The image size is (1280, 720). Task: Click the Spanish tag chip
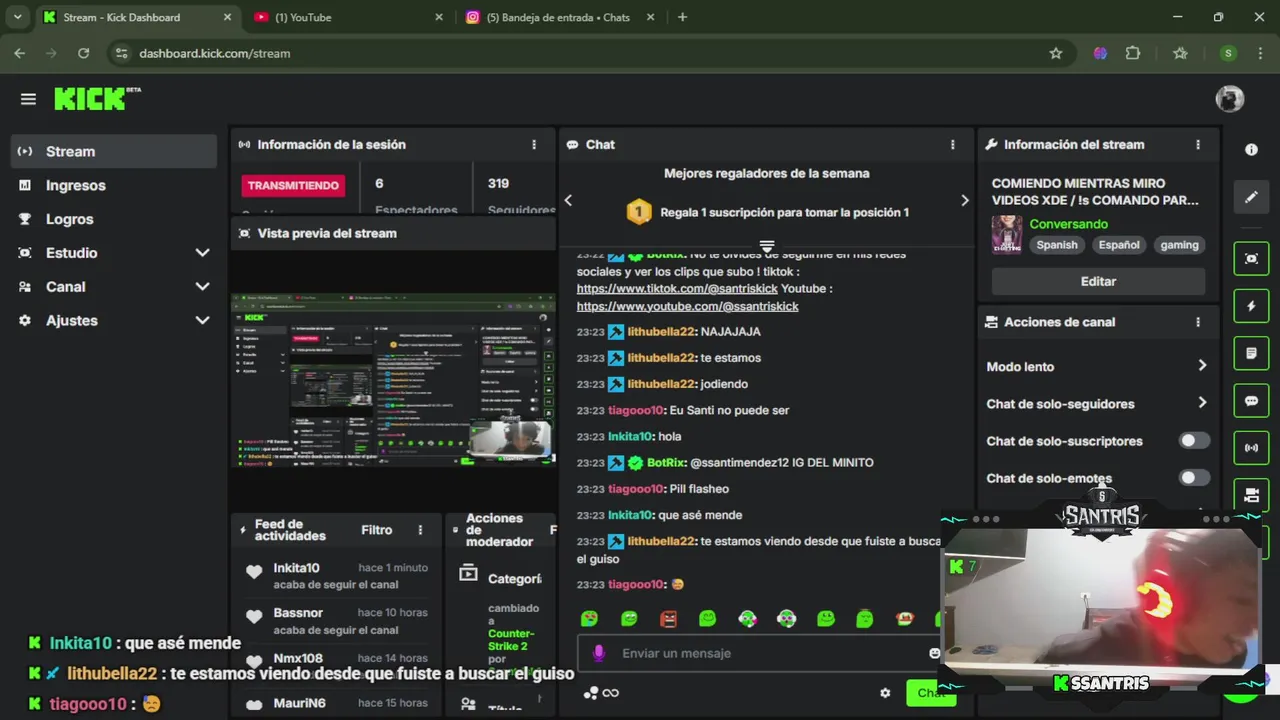click(1057, 245)
